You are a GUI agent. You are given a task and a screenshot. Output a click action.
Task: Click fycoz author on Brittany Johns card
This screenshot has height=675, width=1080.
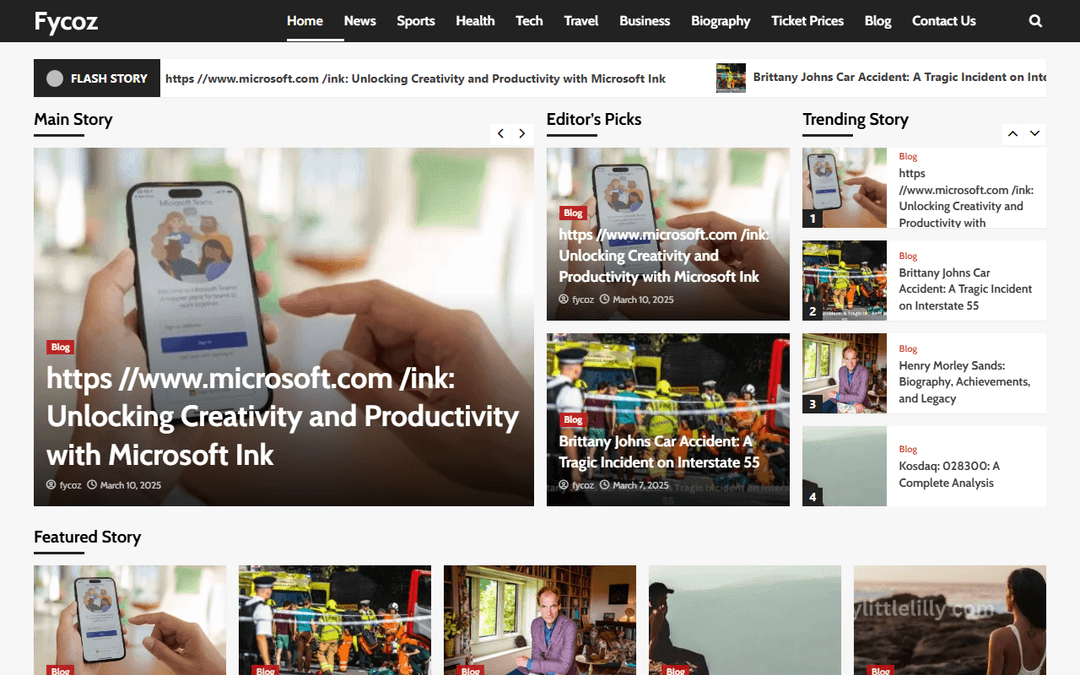583,485
